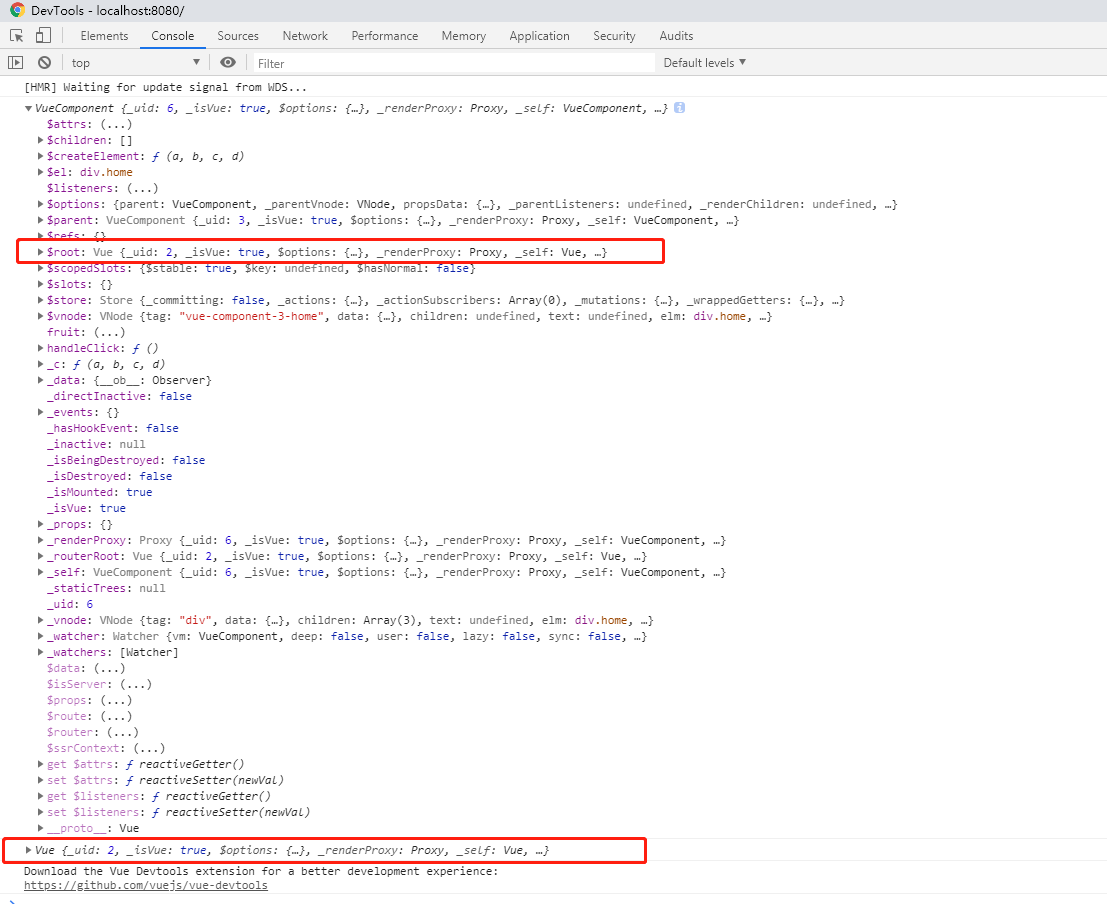
Task: Expand the get $listeners reactiveGetter
Action: click(40, 796)
